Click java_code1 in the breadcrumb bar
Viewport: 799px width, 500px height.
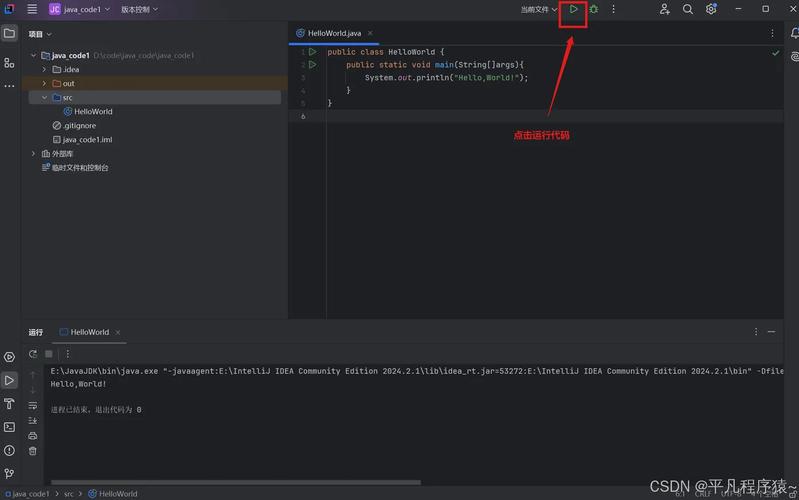point(27,493)
